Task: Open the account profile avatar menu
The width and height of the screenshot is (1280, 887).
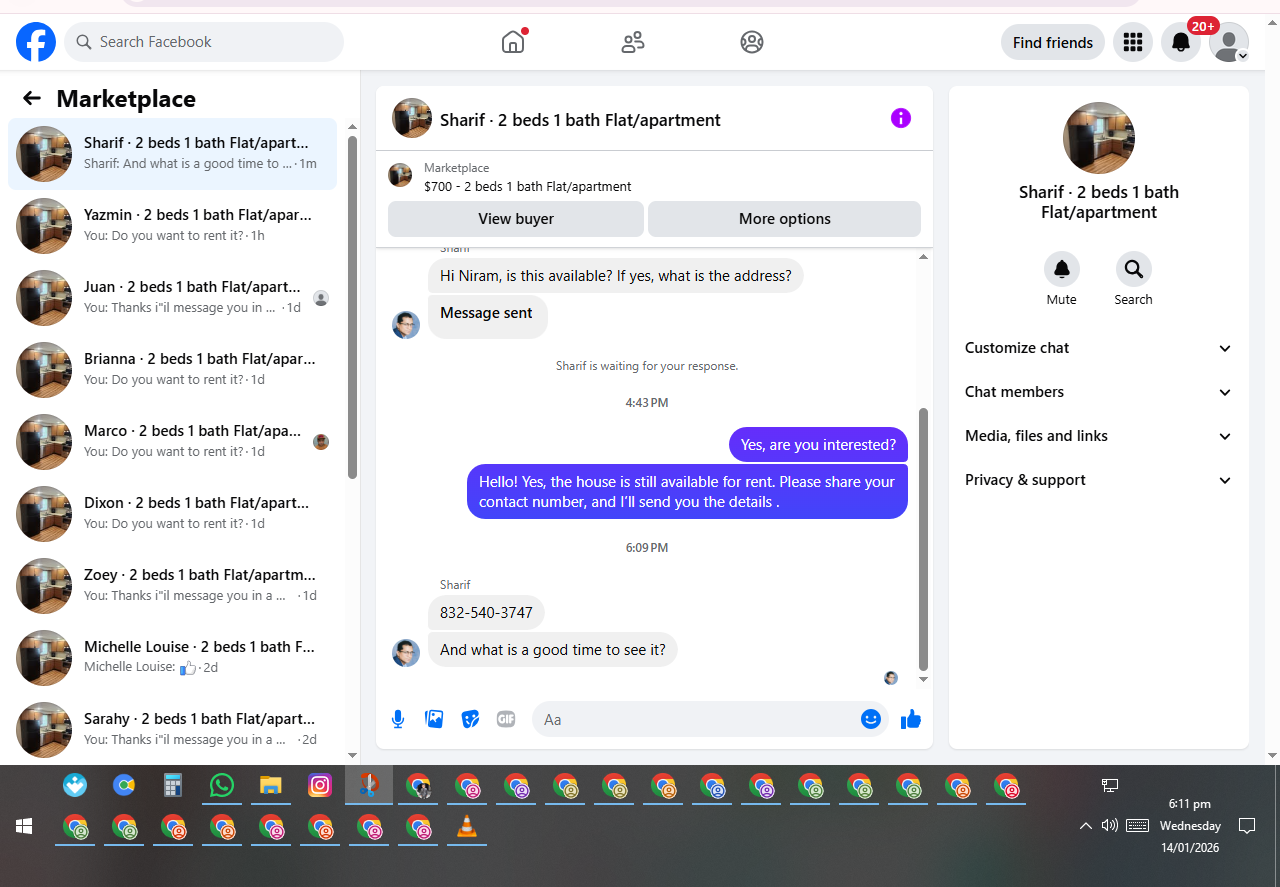Action: (1229, 42)
